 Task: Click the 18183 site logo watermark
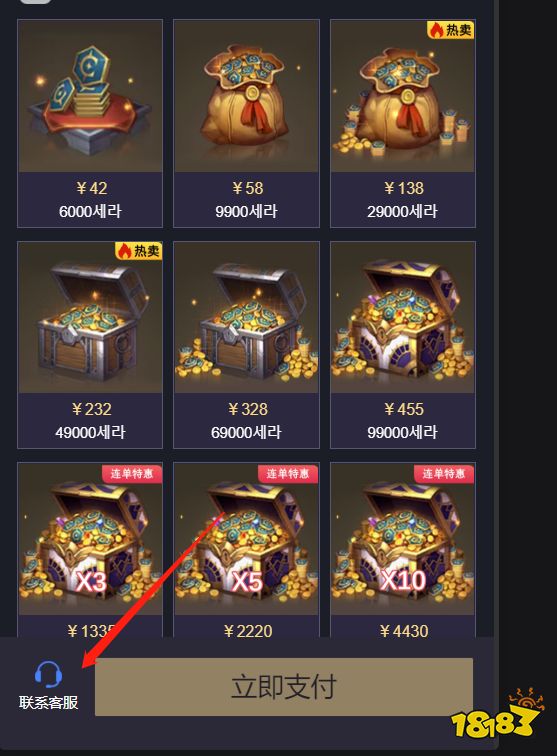click(x=498, y=715)
